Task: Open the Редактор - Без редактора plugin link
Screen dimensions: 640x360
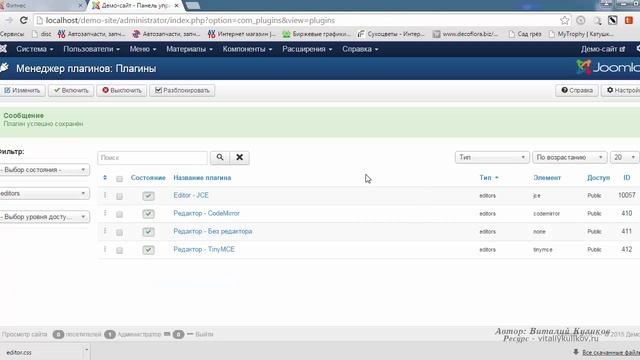Action: point(212,231)
